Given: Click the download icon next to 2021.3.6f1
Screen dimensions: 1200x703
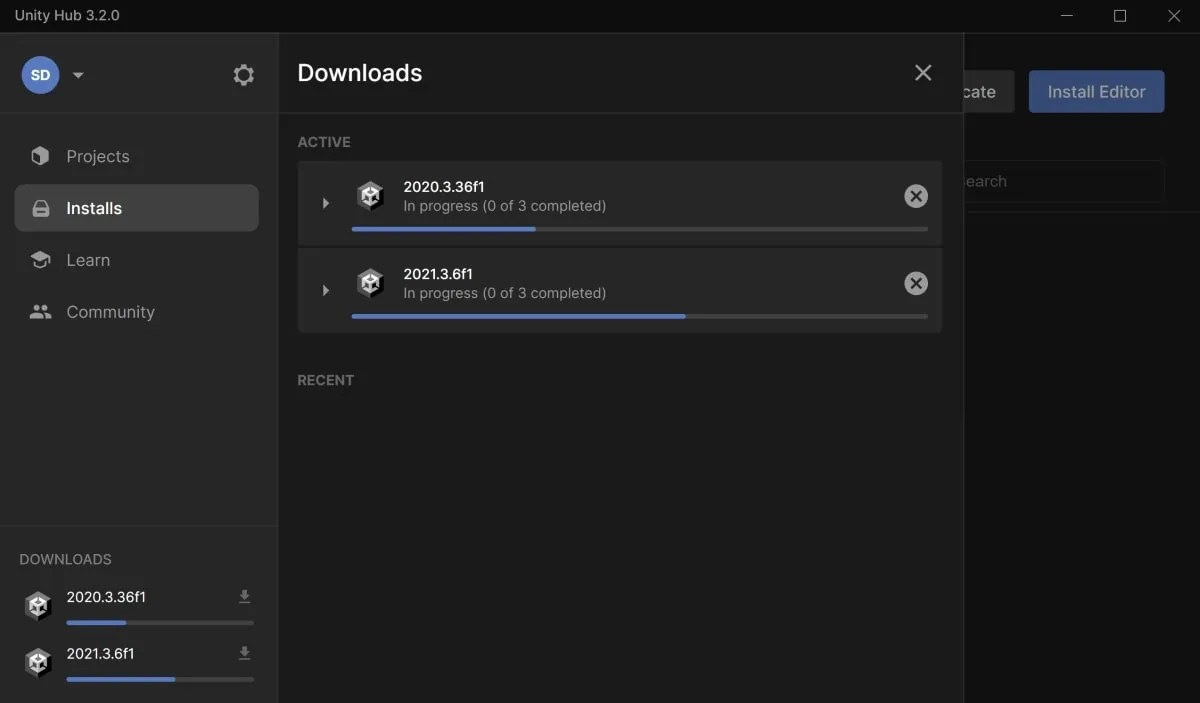Looking at the screenshot, I should 243,652.
